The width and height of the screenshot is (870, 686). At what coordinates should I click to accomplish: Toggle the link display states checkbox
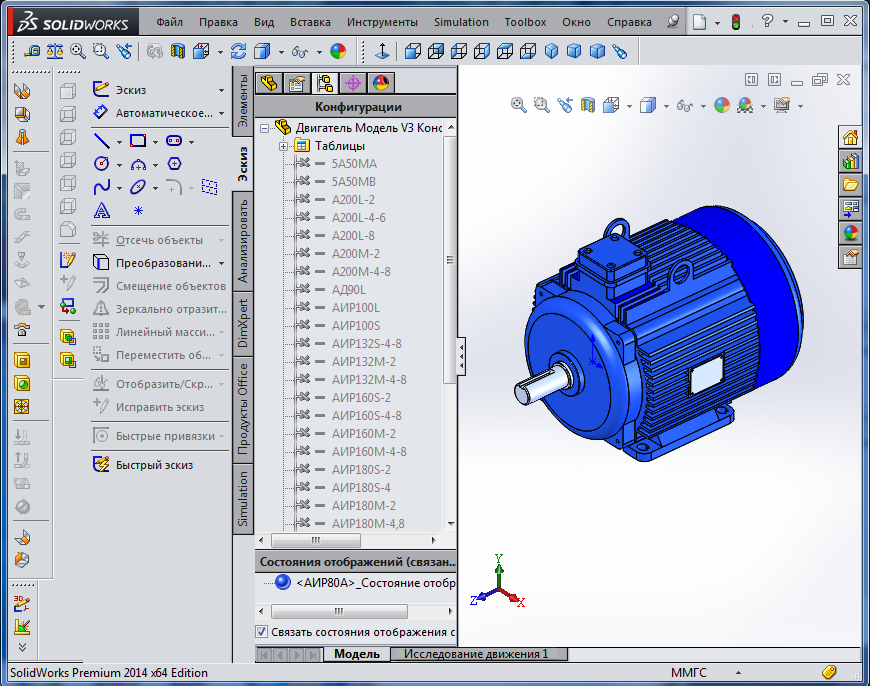[261, 632]
